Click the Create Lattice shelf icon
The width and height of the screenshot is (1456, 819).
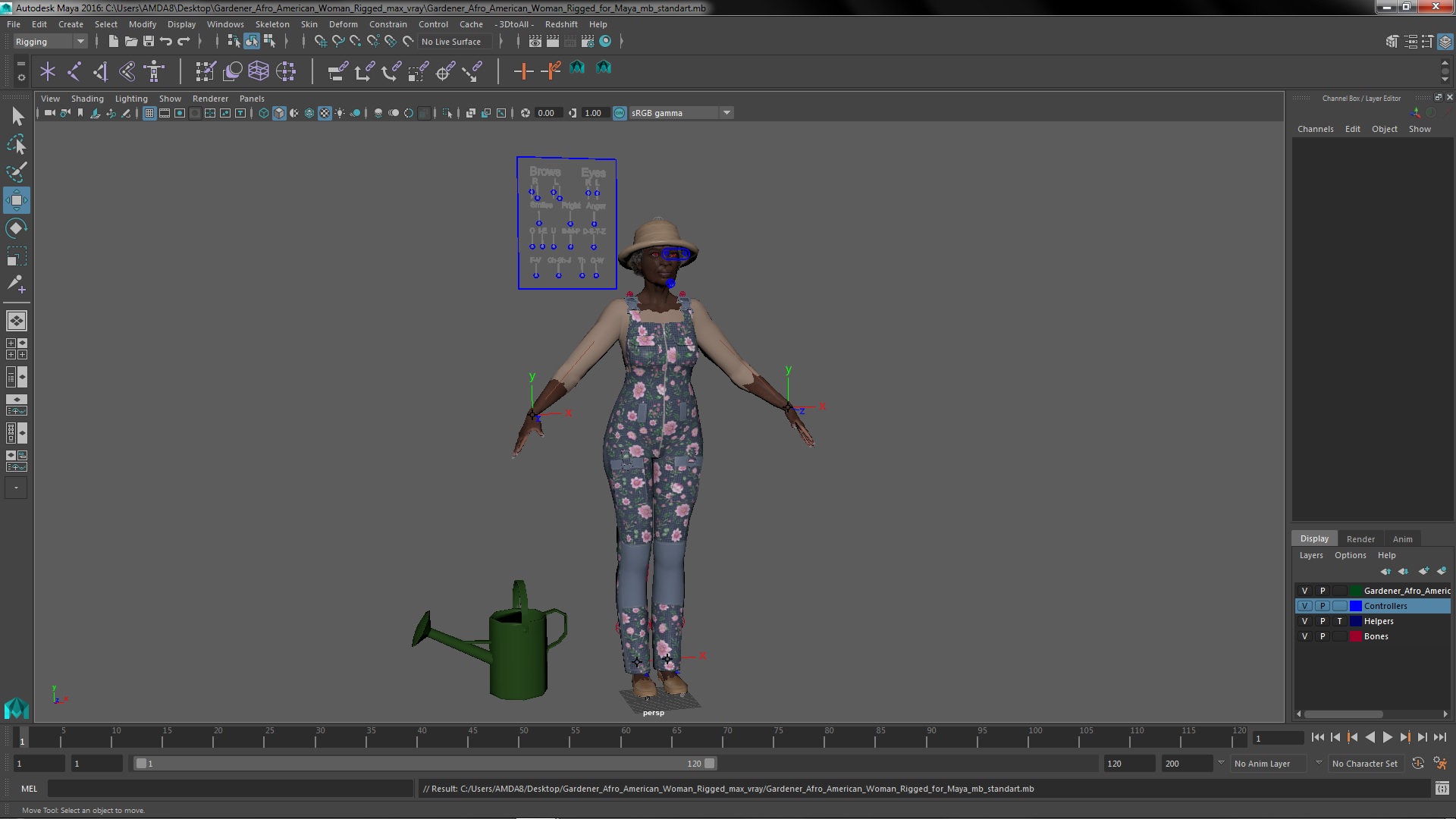point(259,72)
